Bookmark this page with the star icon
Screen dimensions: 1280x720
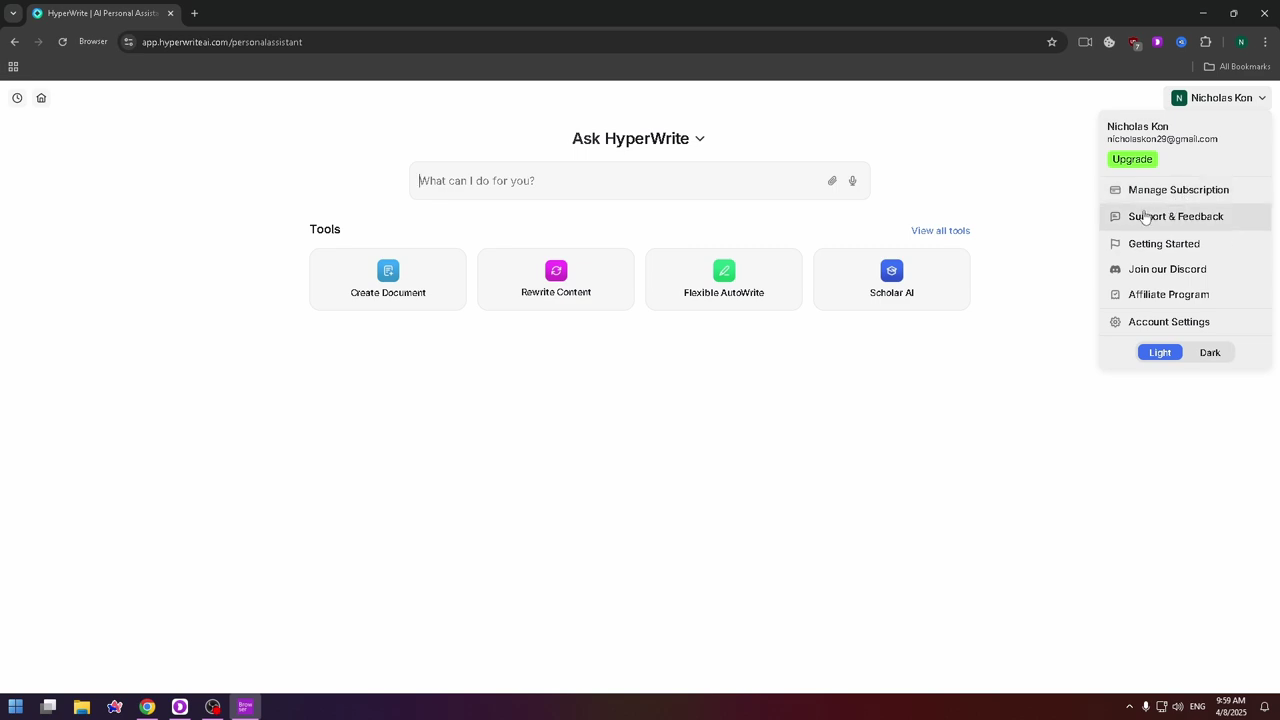click(1052, 42)
